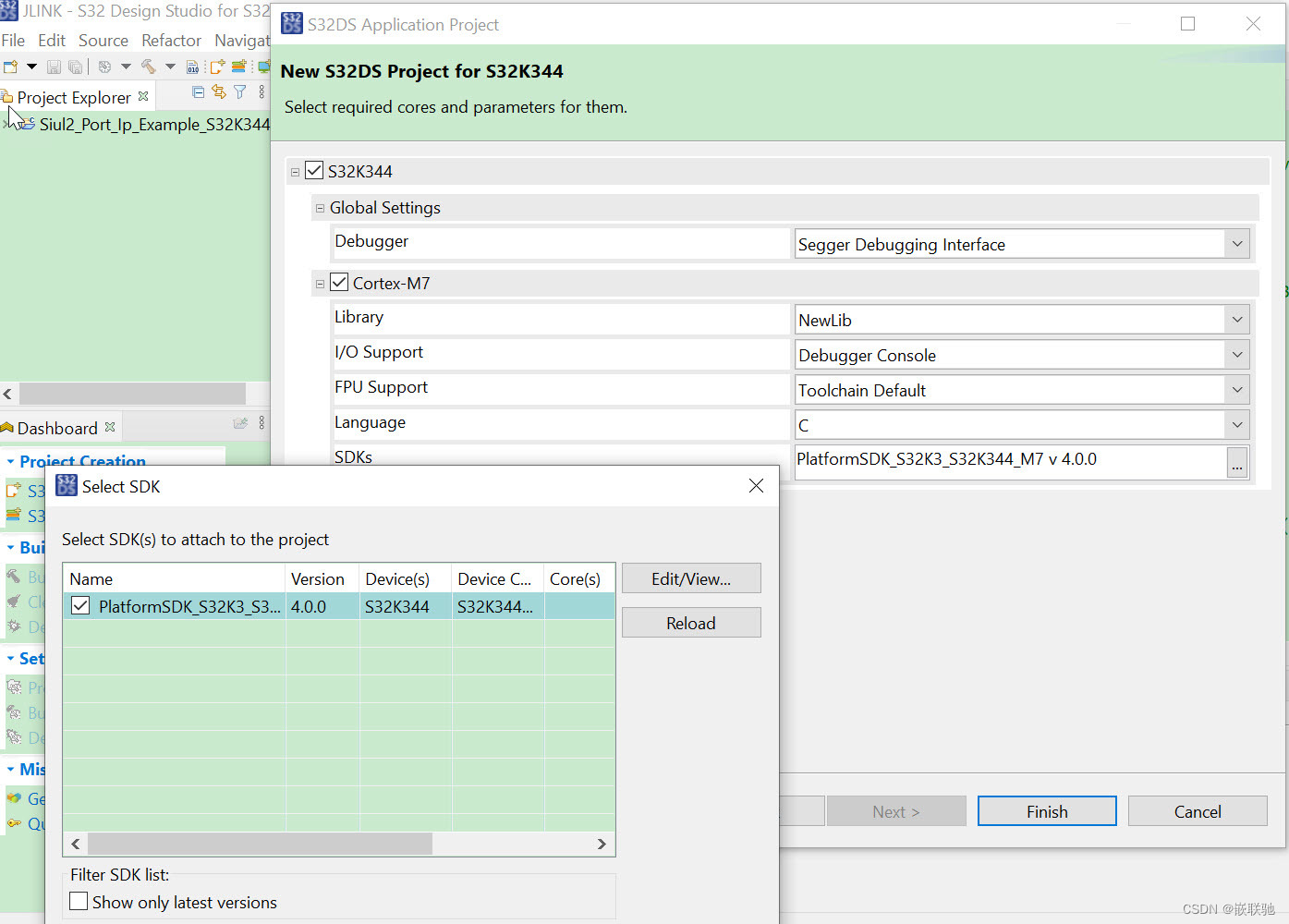
Task: Collapse the Project Creation section arrow
Action: [x=10, y=461]
